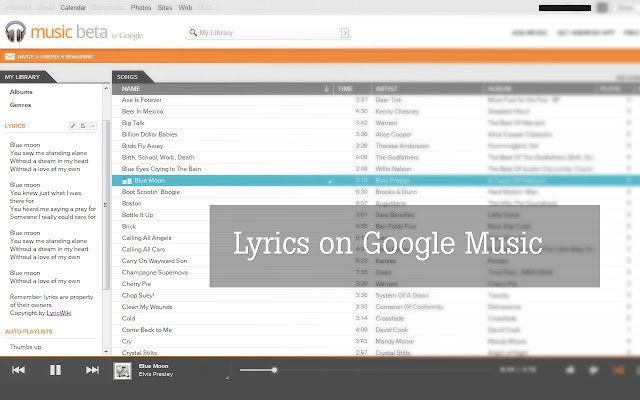Give the current song a thumbs down
The height and width of the screenshot is (400, 640).
594,370
